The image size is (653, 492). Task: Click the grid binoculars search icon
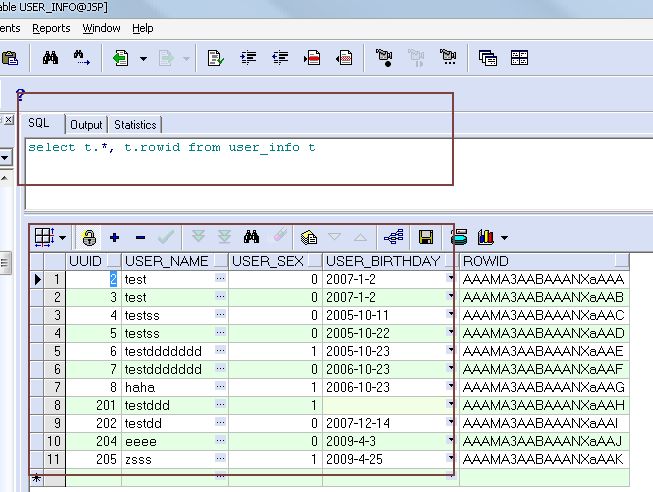click(x=251, y=237)
